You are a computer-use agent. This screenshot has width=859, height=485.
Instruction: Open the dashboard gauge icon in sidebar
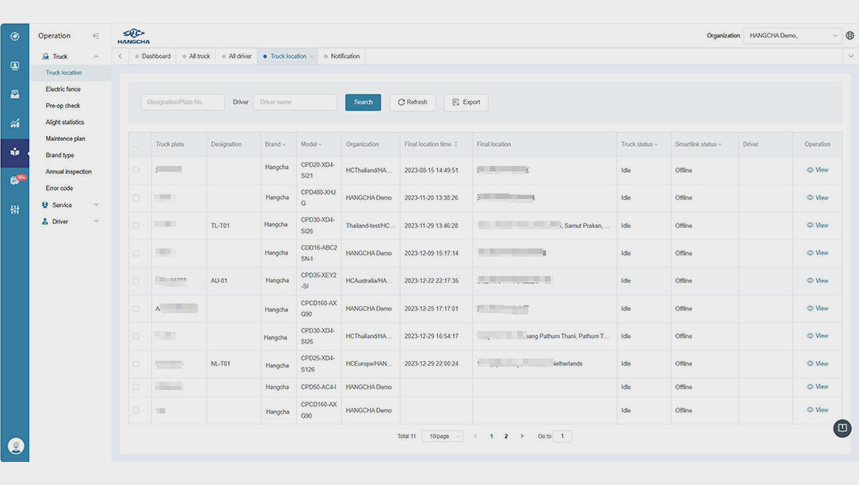tap(15, 36)
